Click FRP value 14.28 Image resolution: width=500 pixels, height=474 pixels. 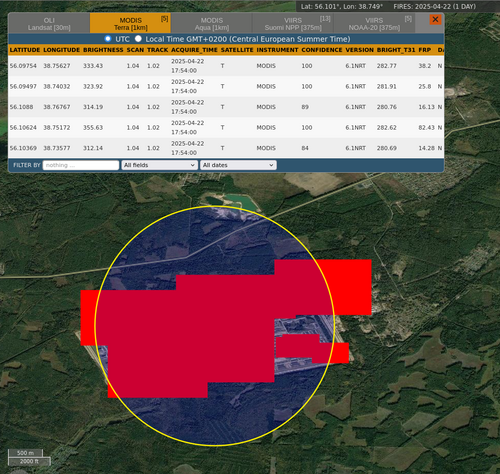coord(426,148)
